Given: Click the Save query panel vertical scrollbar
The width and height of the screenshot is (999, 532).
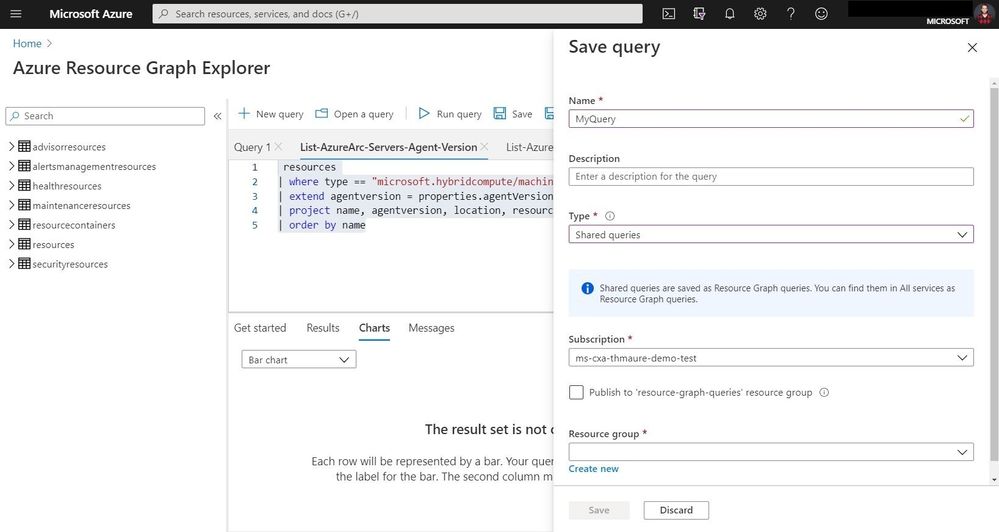Looking at the screenshot, I should coord(994,274).
